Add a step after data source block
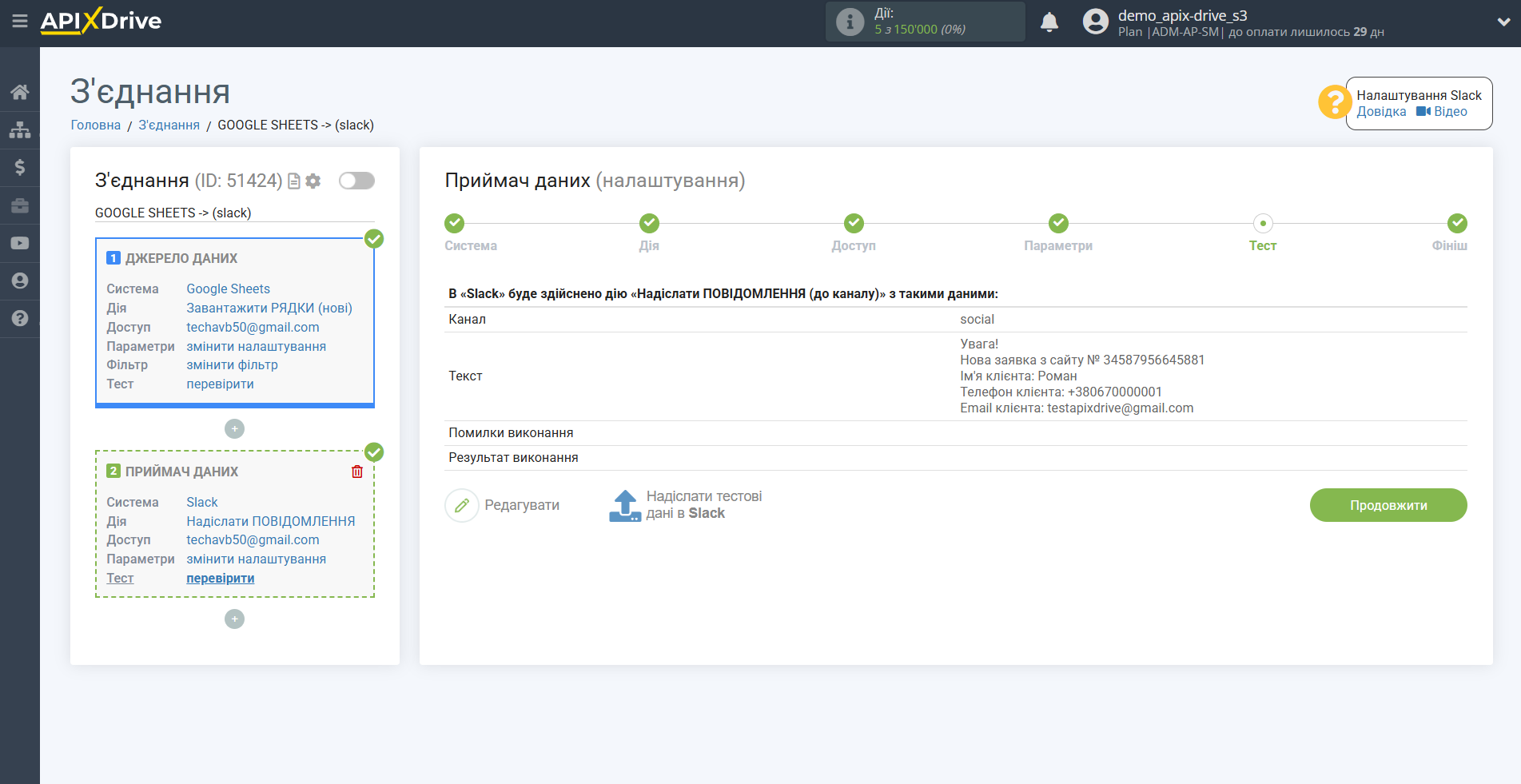Screen dimensions: 1521x784 [234, 429]
